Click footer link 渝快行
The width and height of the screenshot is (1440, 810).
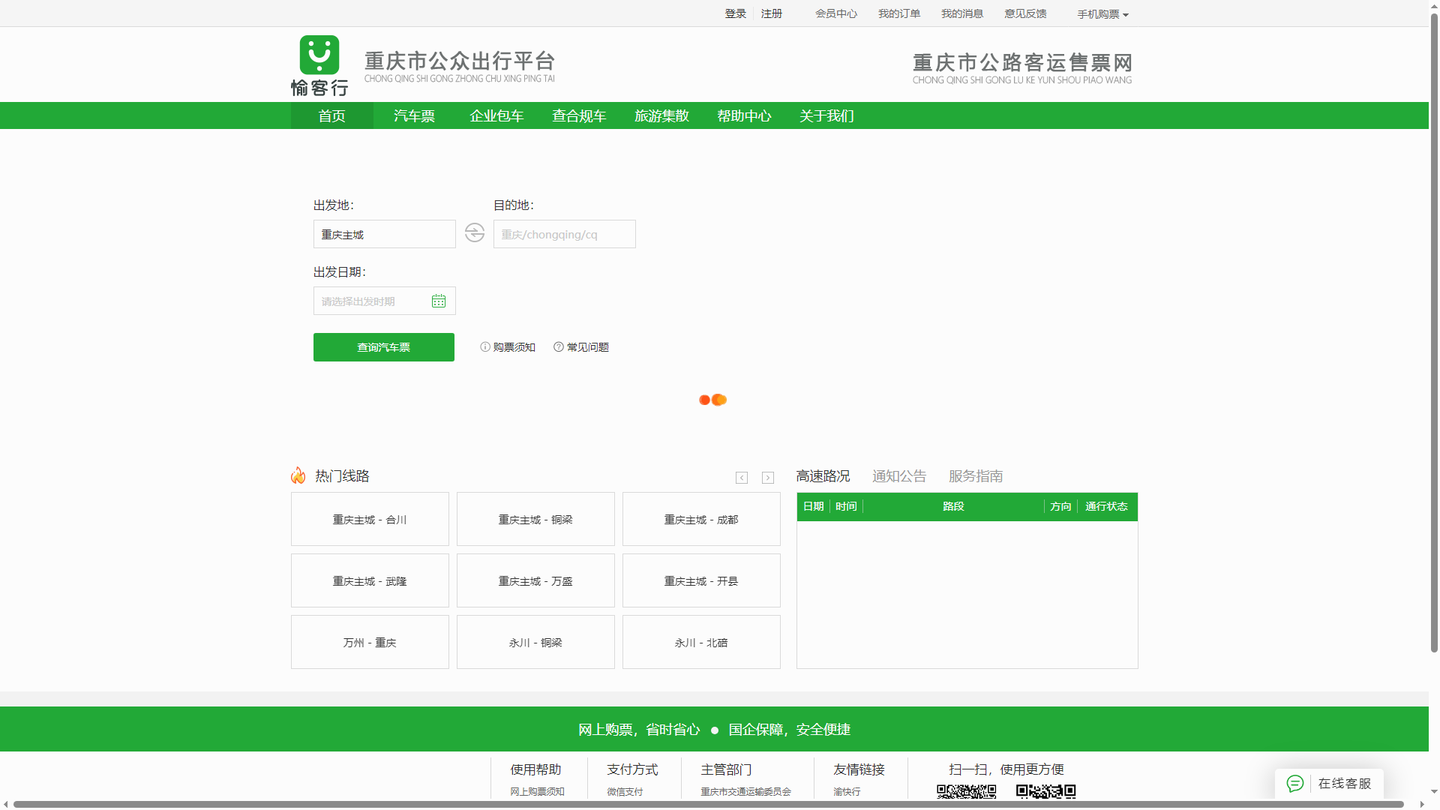[847, 791]
